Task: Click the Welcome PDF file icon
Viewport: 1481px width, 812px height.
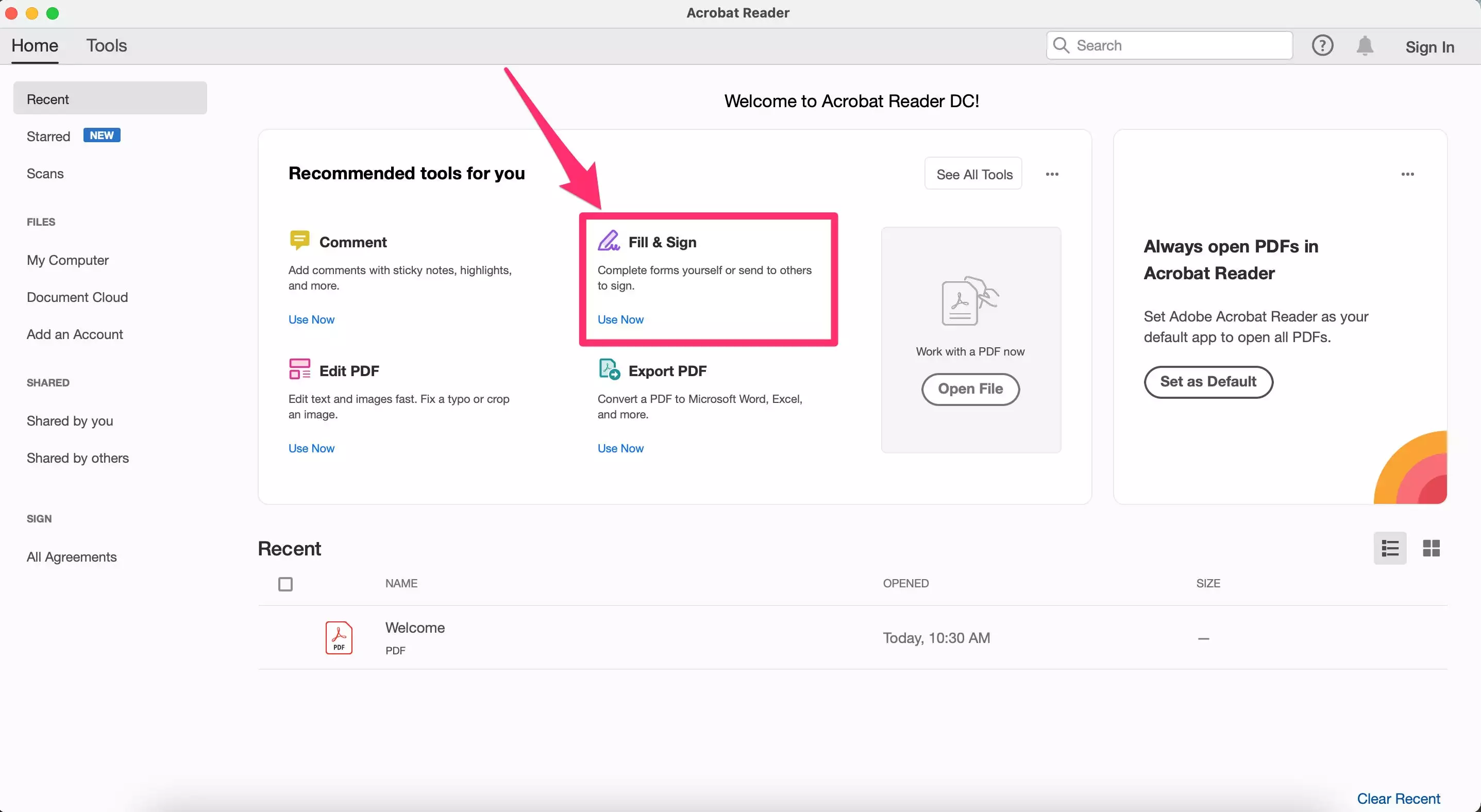Action: point(339,637)
